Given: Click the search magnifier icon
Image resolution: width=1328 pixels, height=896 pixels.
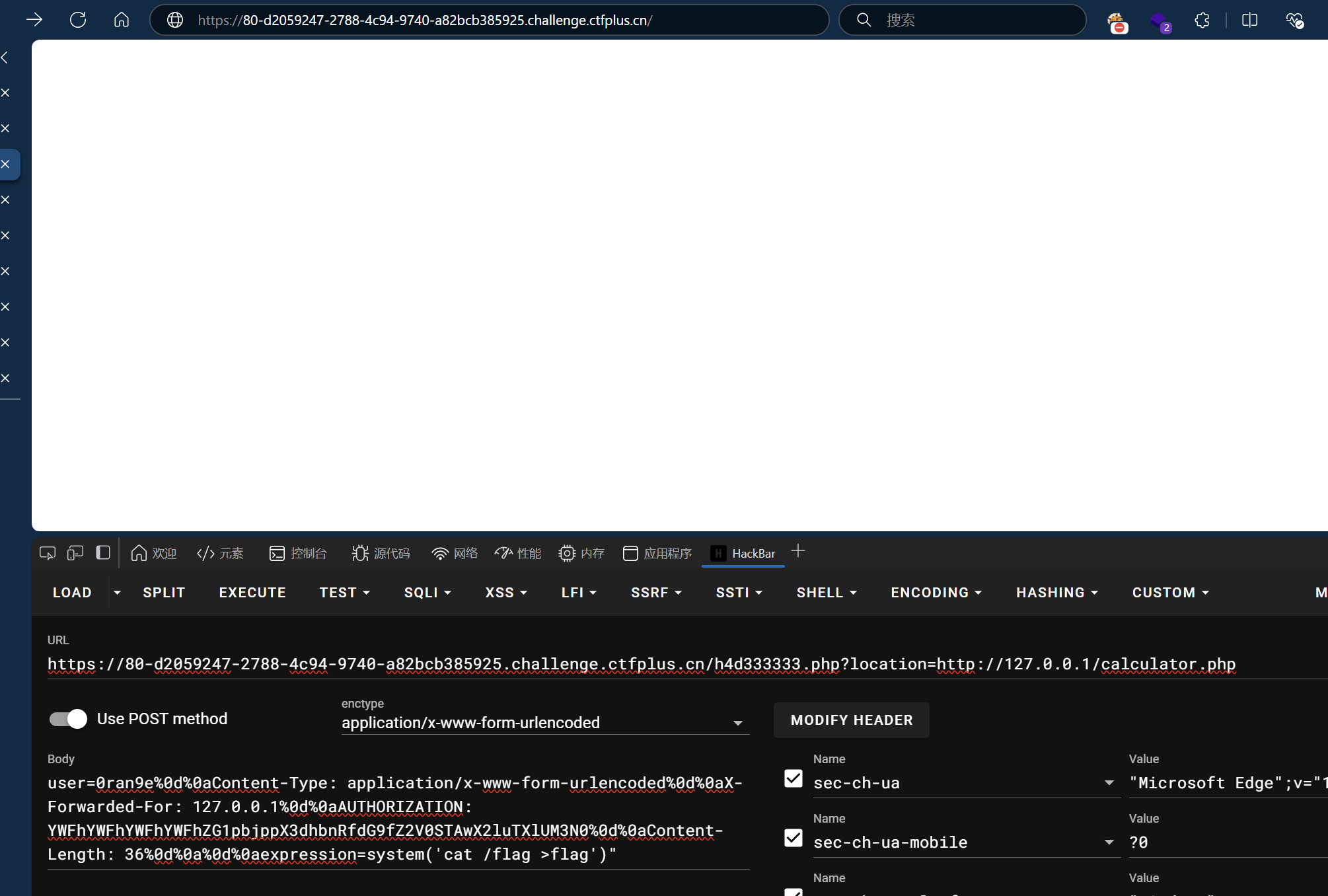Looking at the screenshot, I should pos(864,20).
